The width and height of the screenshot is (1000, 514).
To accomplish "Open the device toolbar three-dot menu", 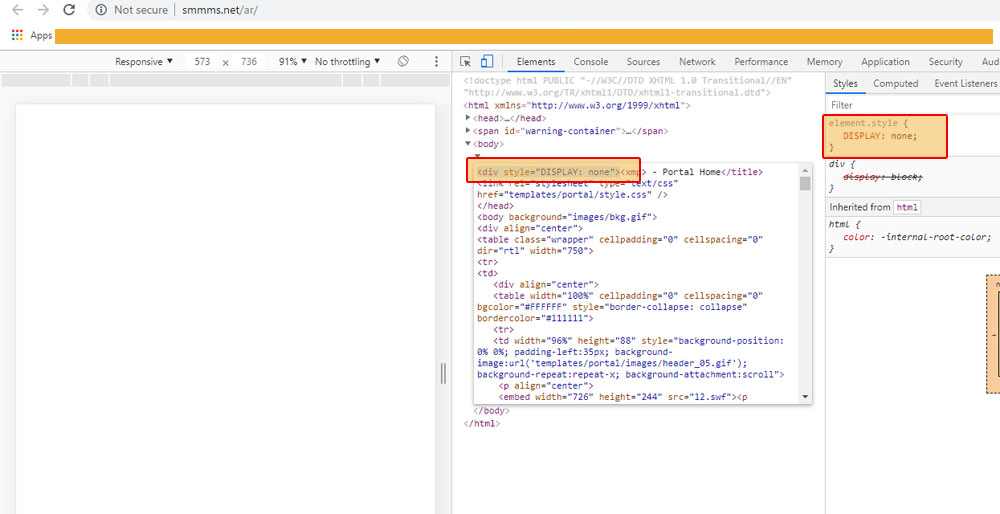I will point(436,62).
